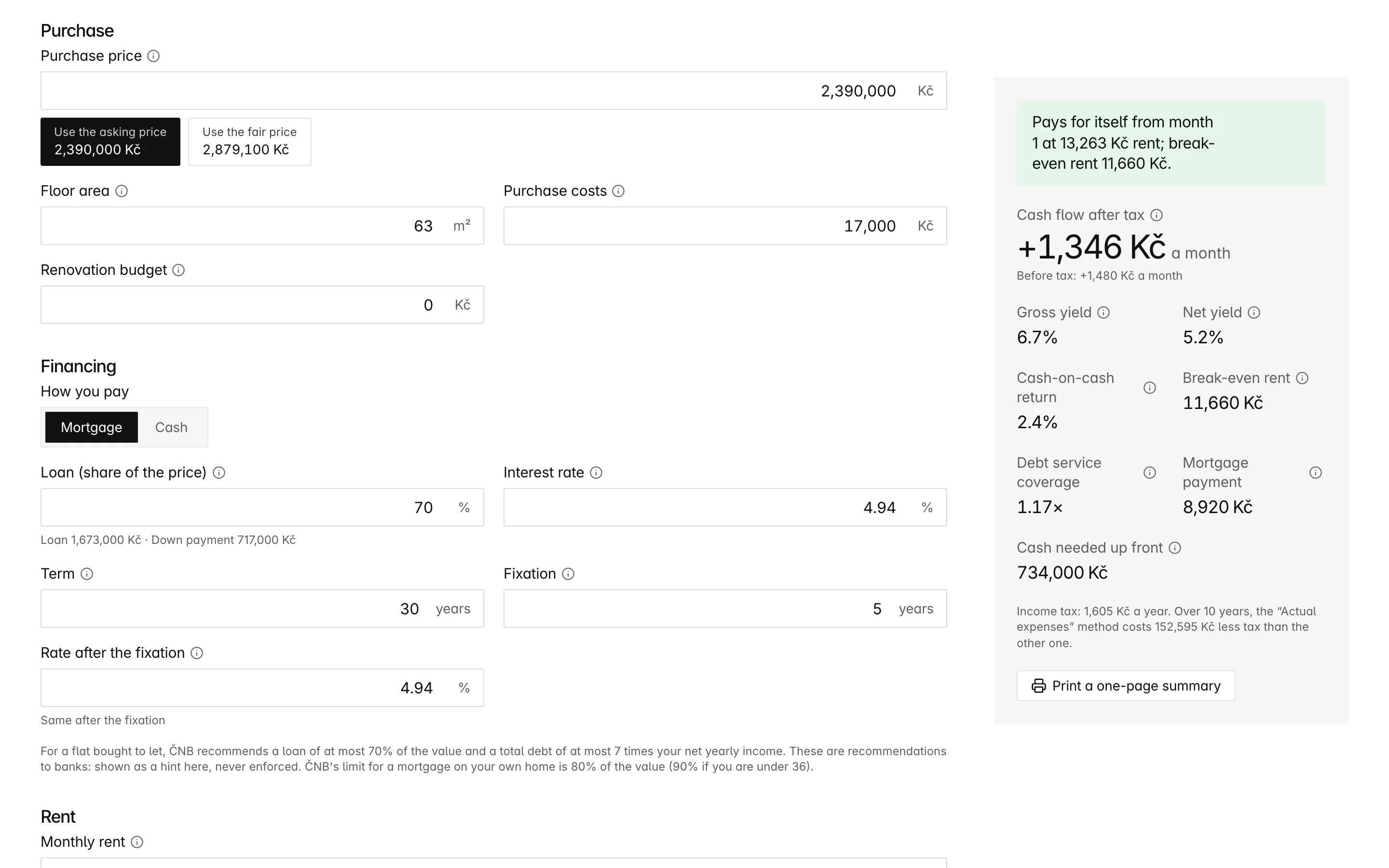Edit the Term field showing 30 years
This screenshot has height=868, width=1389.
tap(262, 609)
